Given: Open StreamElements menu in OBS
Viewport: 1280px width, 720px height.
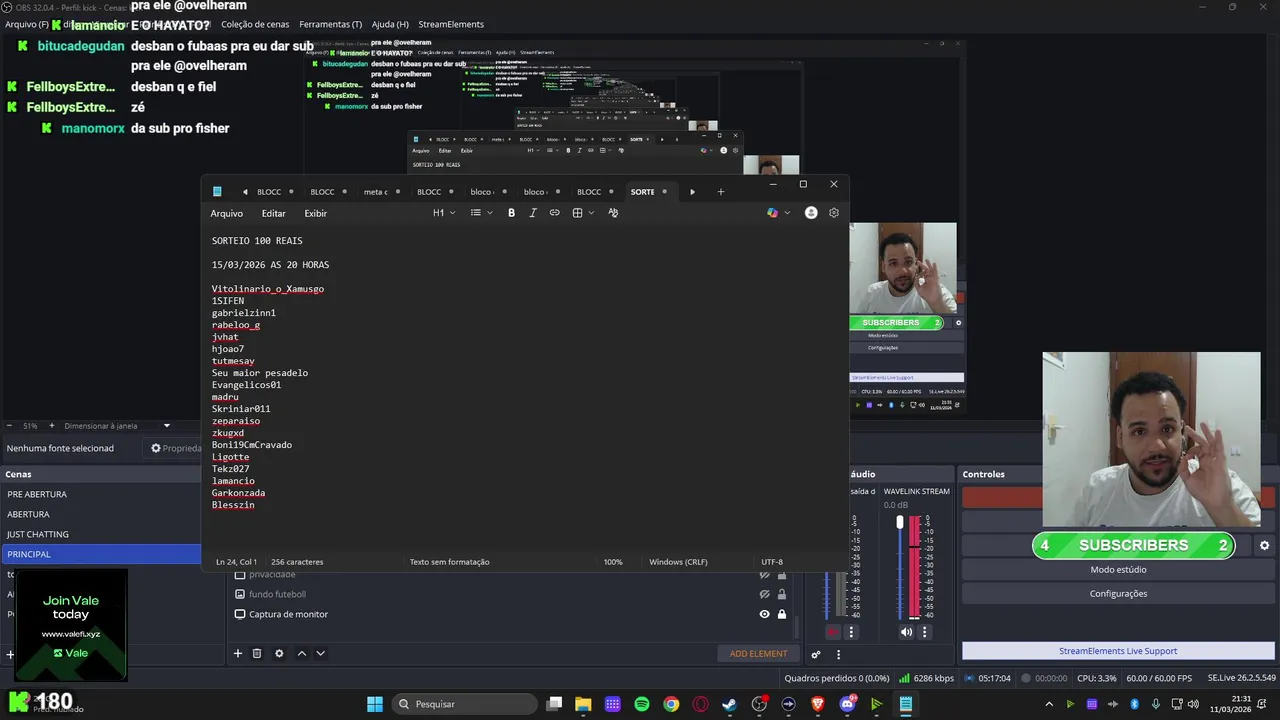Looking at the screenshot, I should (451, 24).
